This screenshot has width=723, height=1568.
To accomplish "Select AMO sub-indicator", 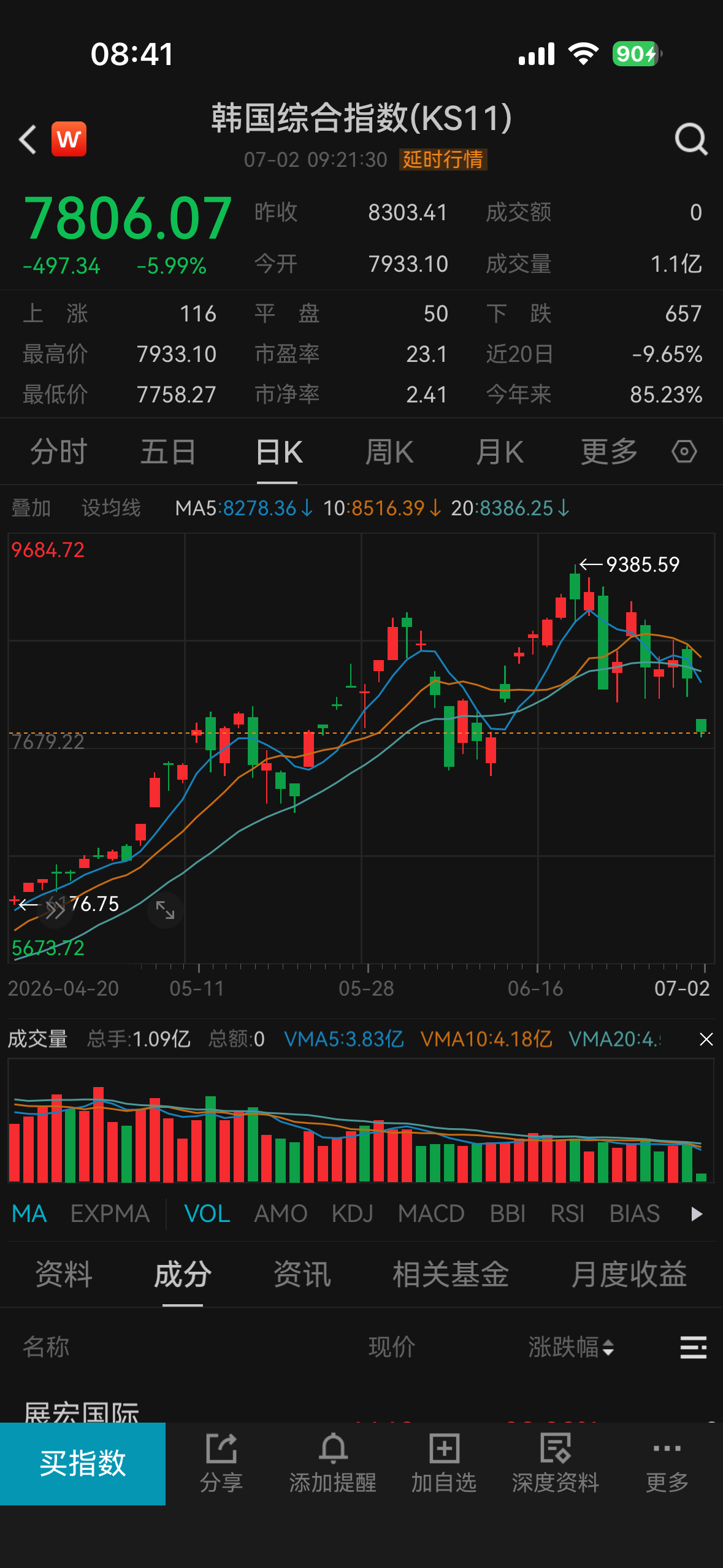I will 281,1214.
